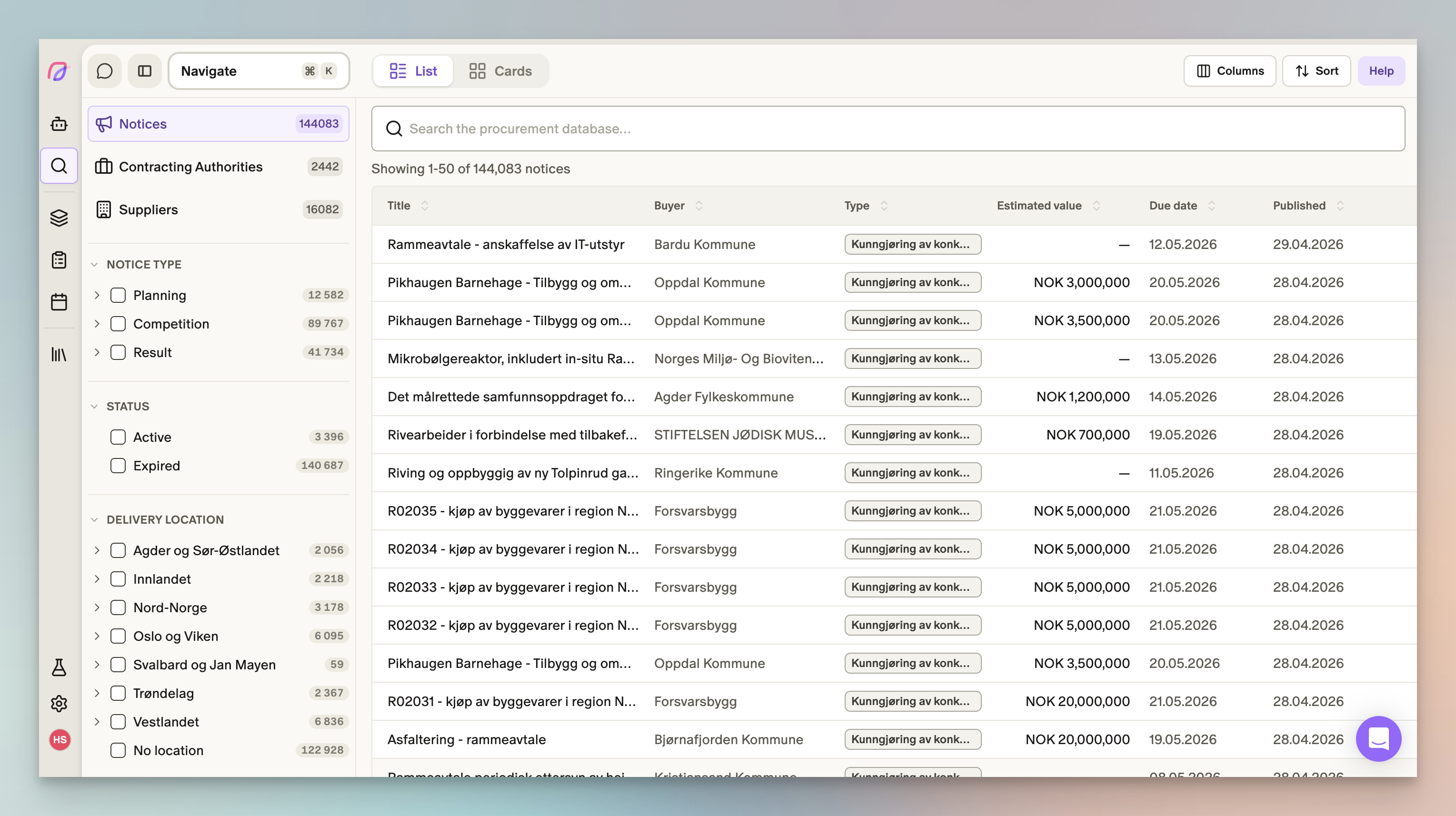Click the HS user avatar
Screen dimensions: 1456x816
(x=60, y=740)
